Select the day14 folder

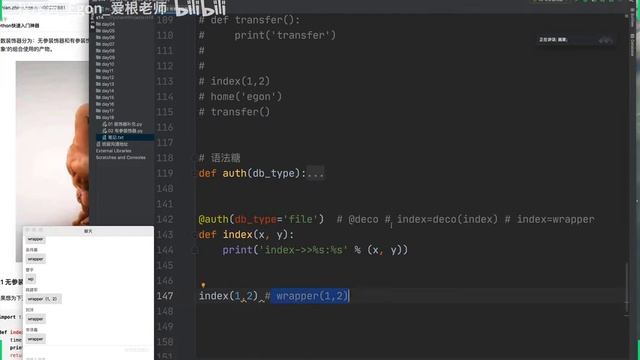[105, 91]
